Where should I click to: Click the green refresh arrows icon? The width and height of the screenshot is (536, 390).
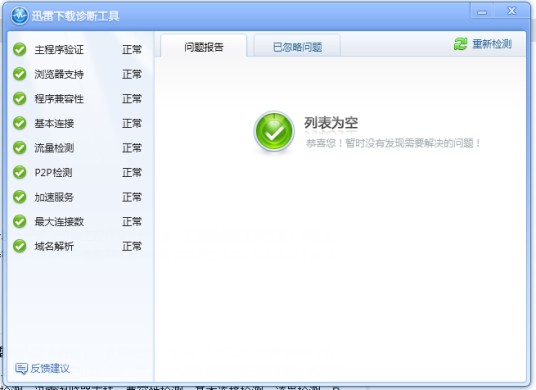[x=460, y=44]
